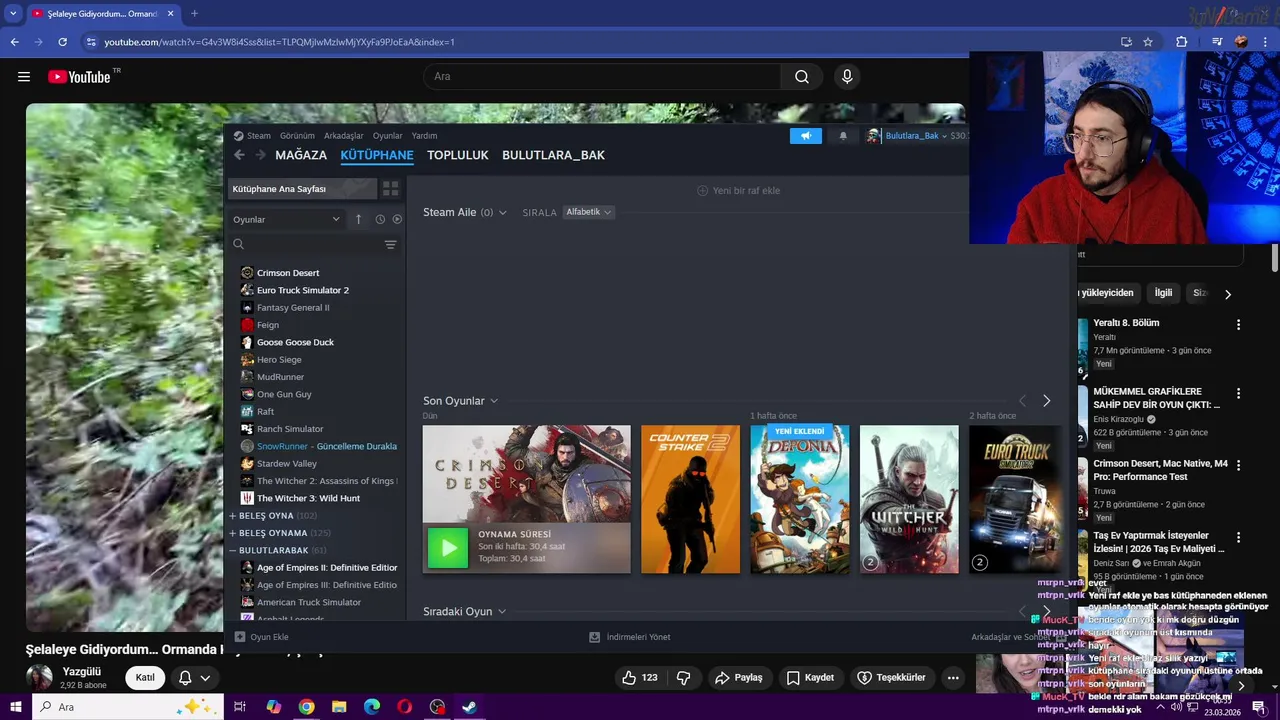Screen dimensions: 1280x720
Task: Open Arkadaşlar menu
Action: point(343,136)
